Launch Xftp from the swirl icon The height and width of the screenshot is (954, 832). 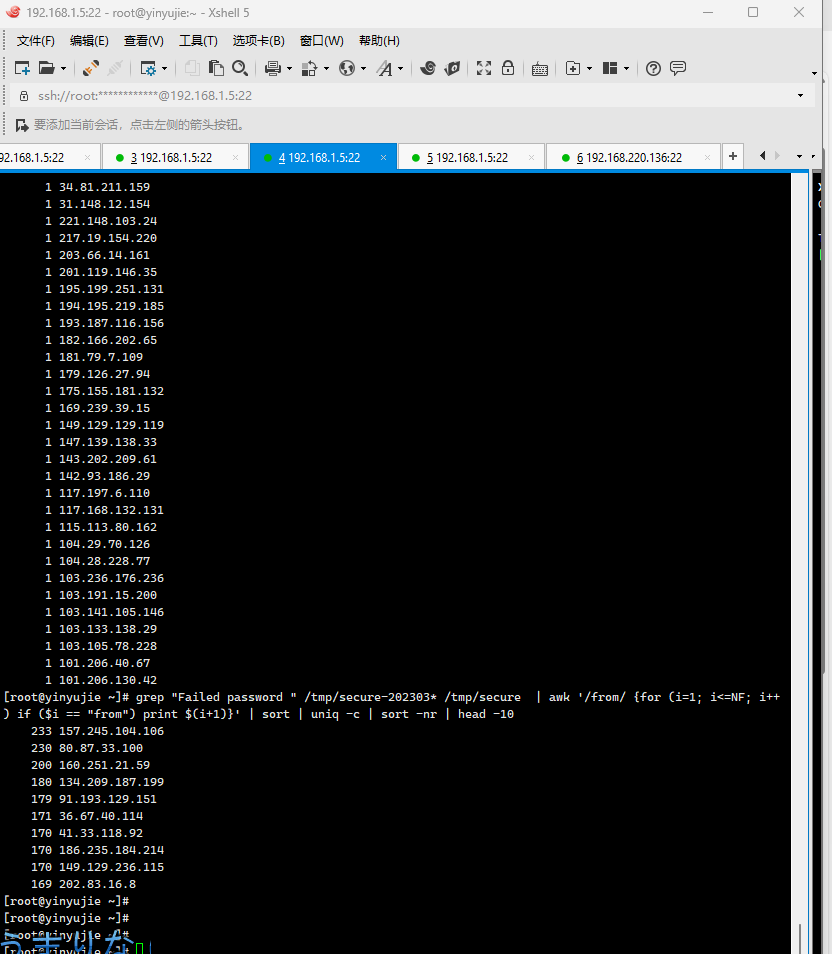point(428,68)
